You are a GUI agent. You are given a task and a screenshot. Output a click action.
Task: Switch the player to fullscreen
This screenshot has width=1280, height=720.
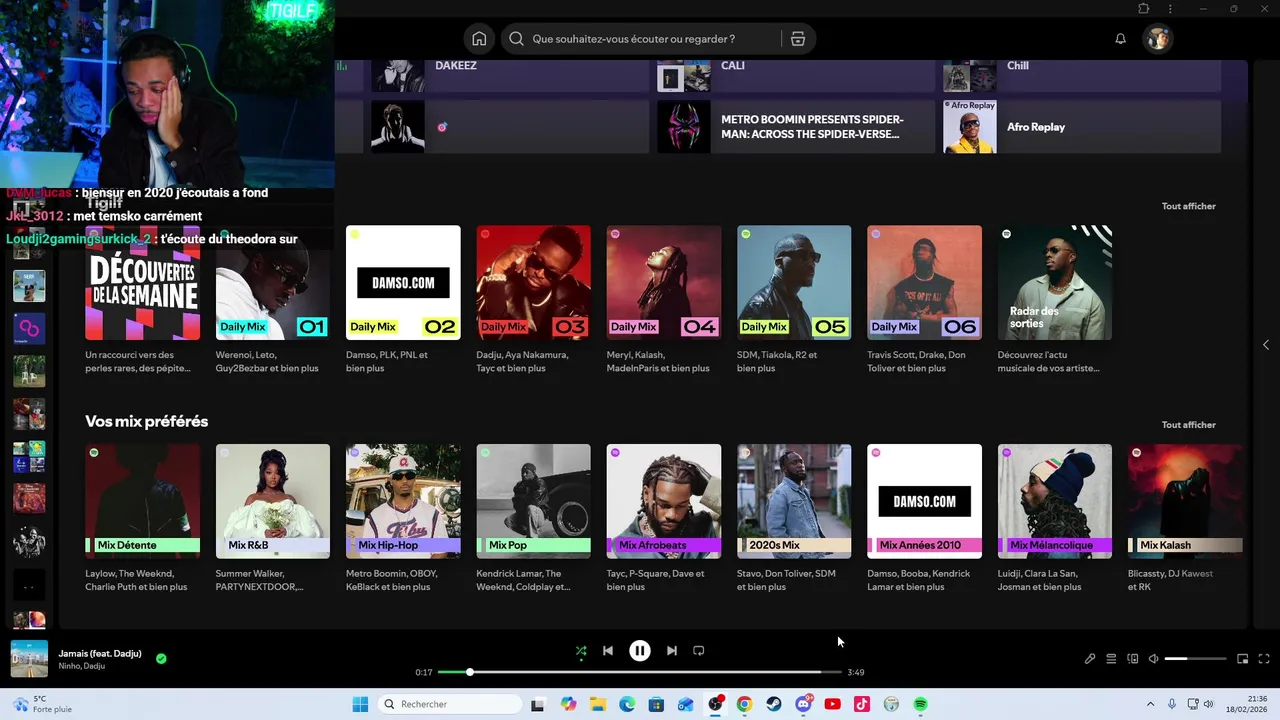tap(1264, 659)
